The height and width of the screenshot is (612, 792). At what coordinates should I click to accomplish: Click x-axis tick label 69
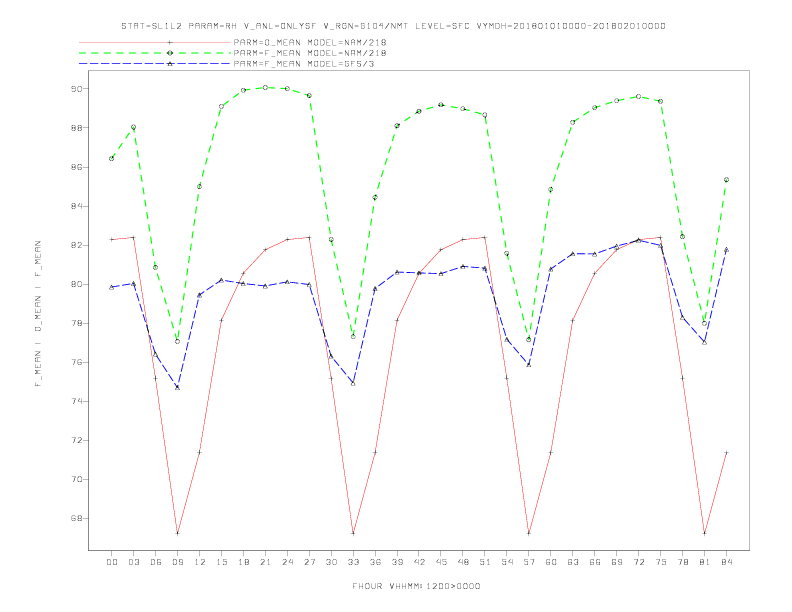[617, 562]
